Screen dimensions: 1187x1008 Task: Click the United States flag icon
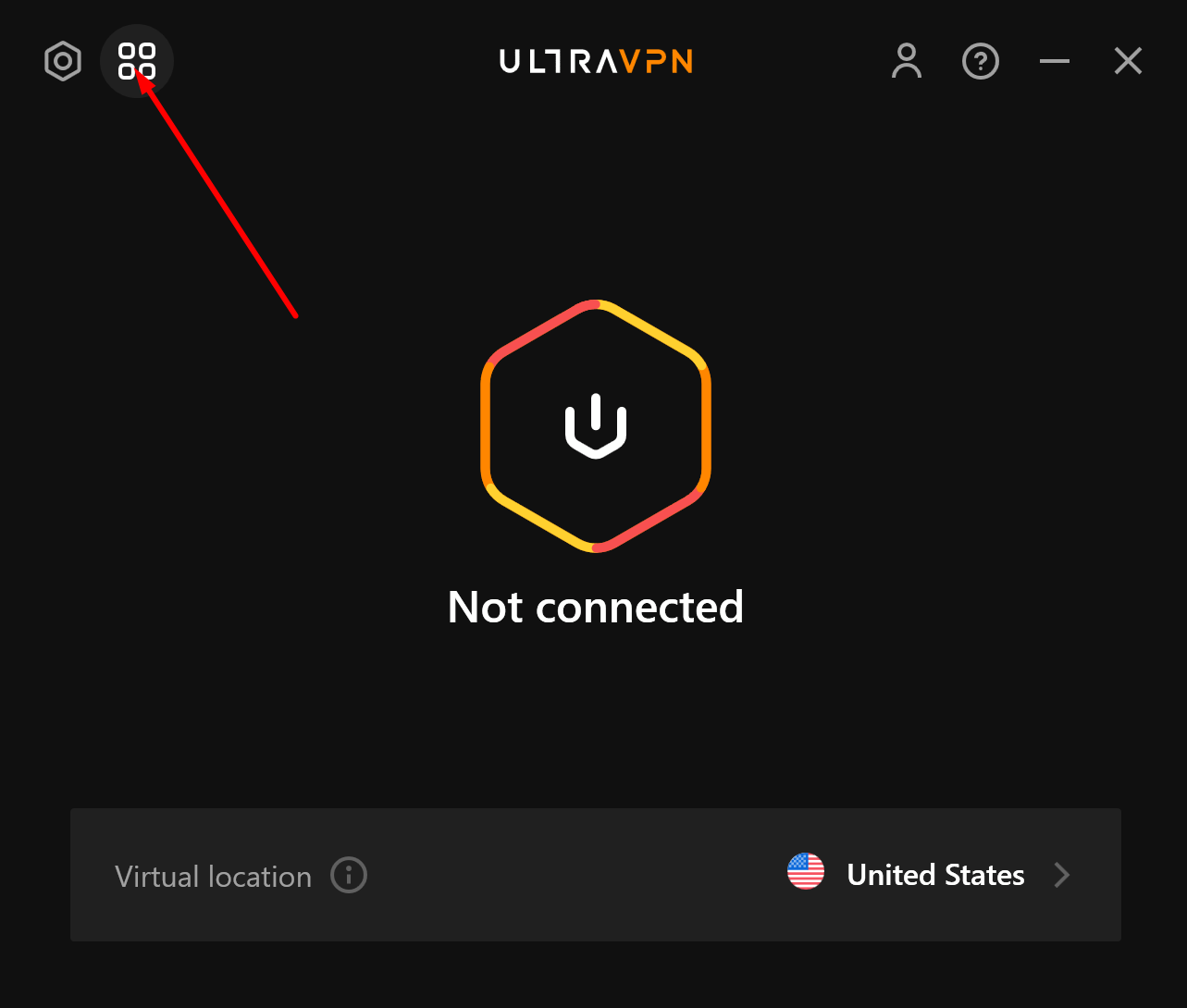click(x=806, y=871)
